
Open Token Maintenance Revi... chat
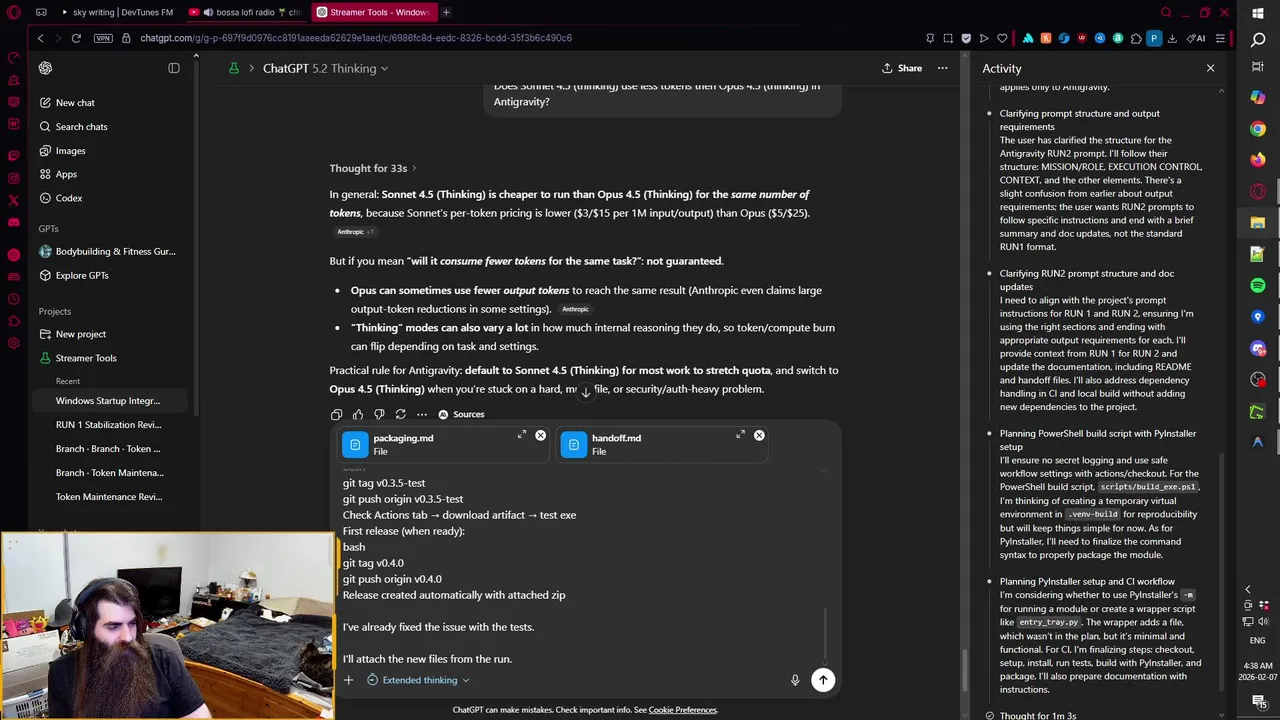click(108, 497)
